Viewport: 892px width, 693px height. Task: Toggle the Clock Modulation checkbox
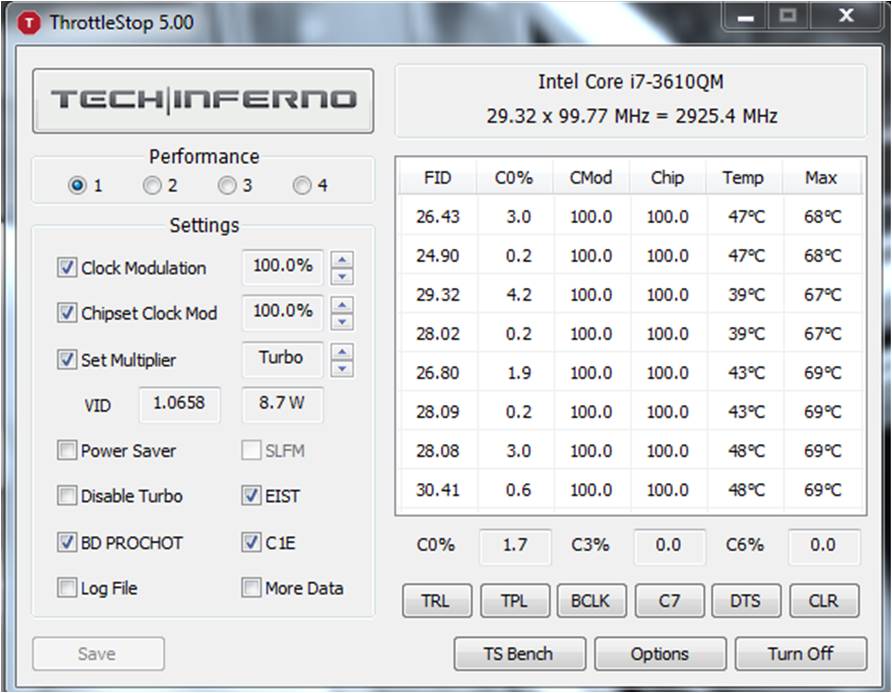click(x=67, y=267)
